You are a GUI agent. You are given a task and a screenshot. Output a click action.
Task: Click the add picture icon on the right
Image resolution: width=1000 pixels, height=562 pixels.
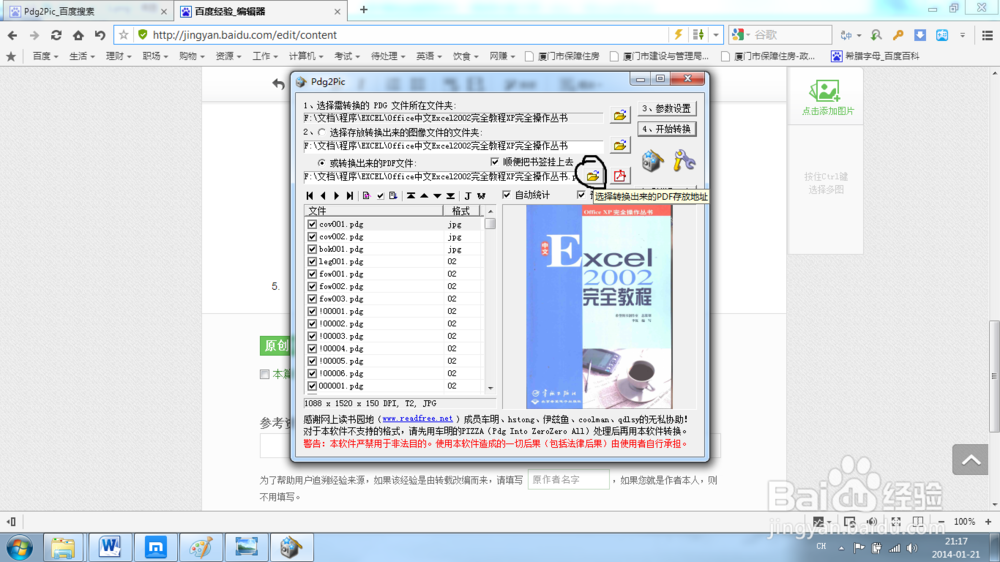(825, 91)
